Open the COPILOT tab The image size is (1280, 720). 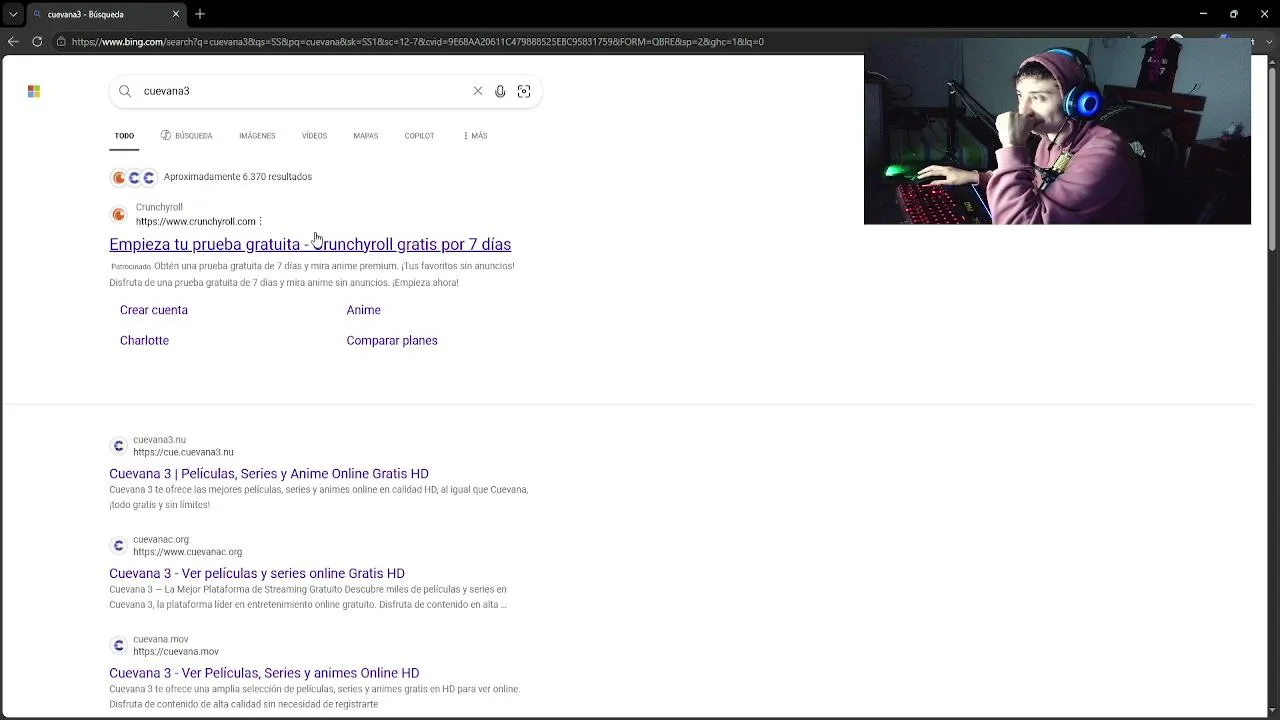pyautogui.click(x=419, y=136)
